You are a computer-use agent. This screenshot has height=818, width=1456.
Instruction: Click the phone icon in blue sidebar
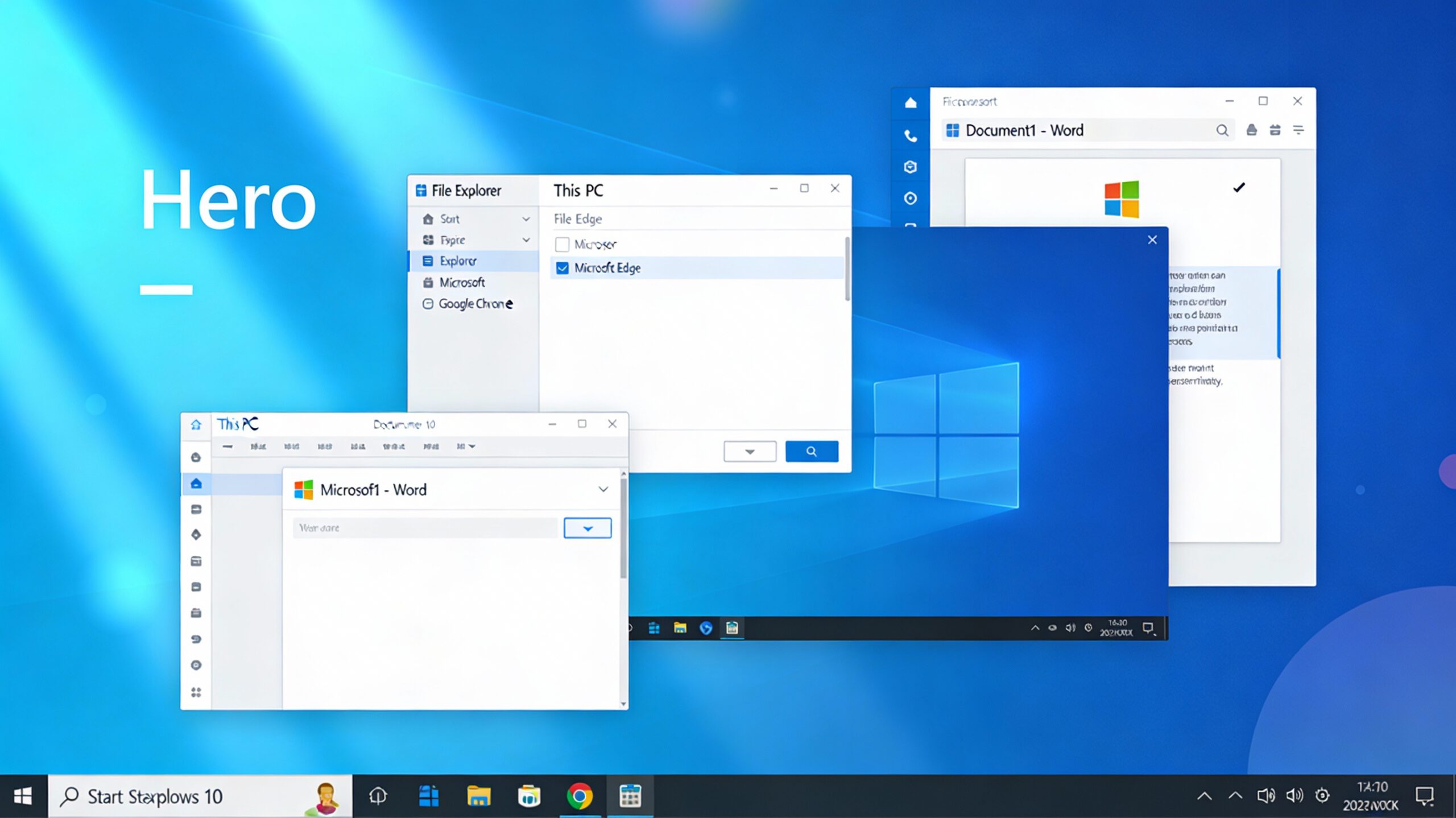pyautogui.click(x=911, y=136)
